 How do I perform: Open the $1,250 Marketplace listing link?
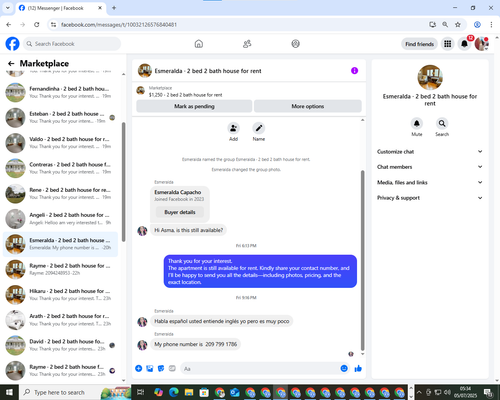click(185, 95)
